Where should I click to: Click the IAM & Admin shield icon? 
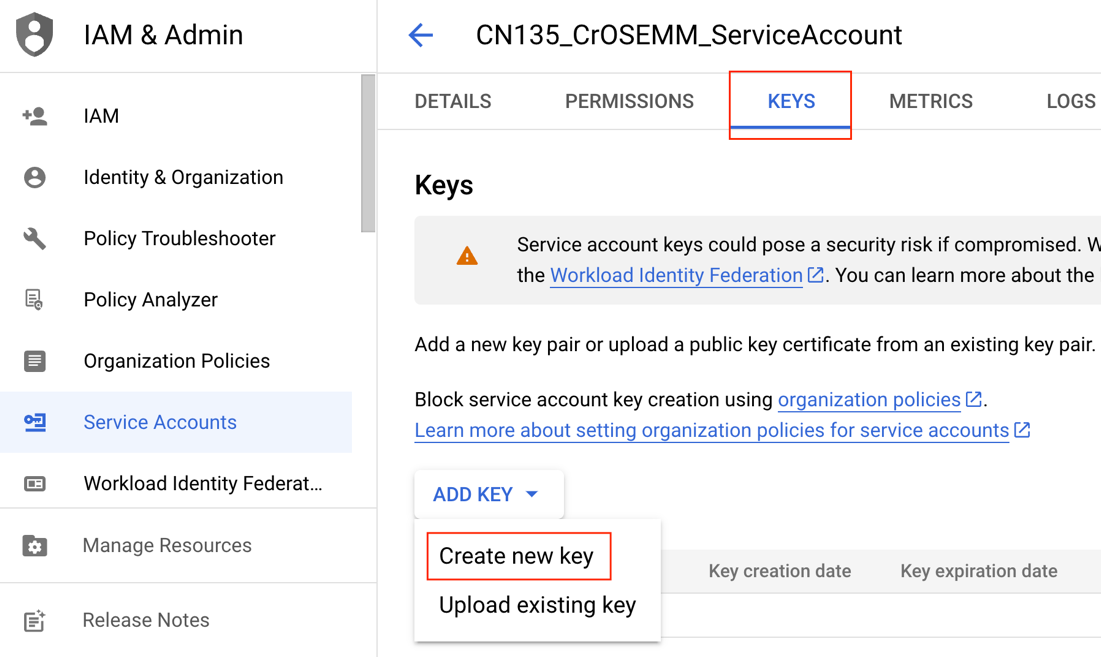tap(35, 35)
